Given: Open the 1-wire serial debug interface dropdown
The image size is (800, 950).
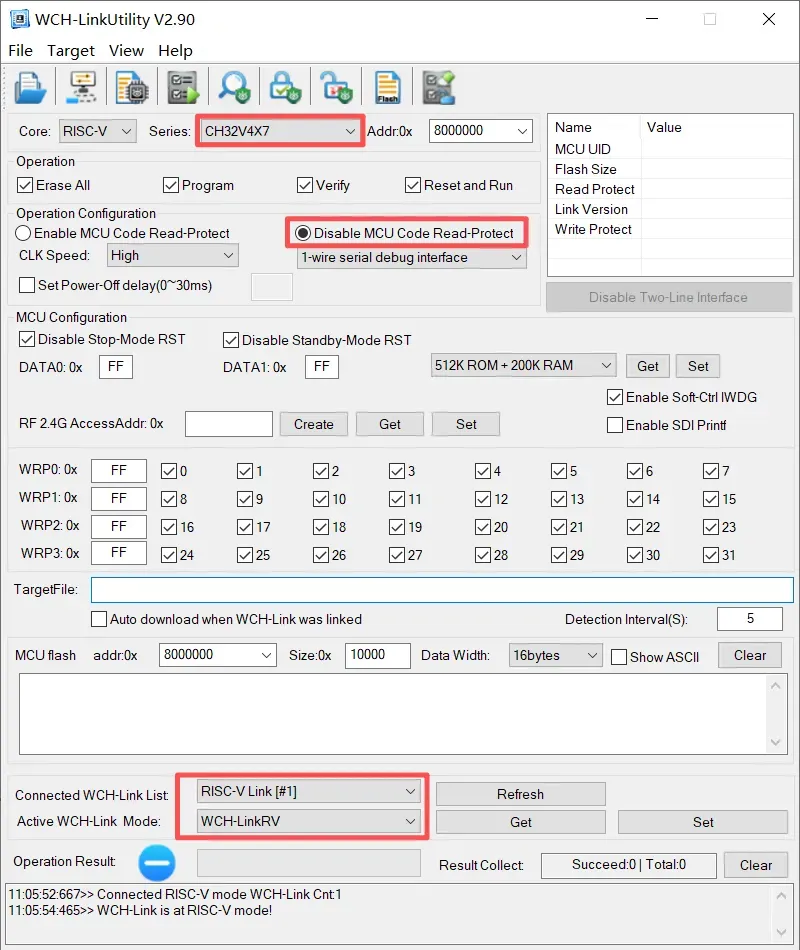Looking at the screenshot, I should tap(412, 257).
